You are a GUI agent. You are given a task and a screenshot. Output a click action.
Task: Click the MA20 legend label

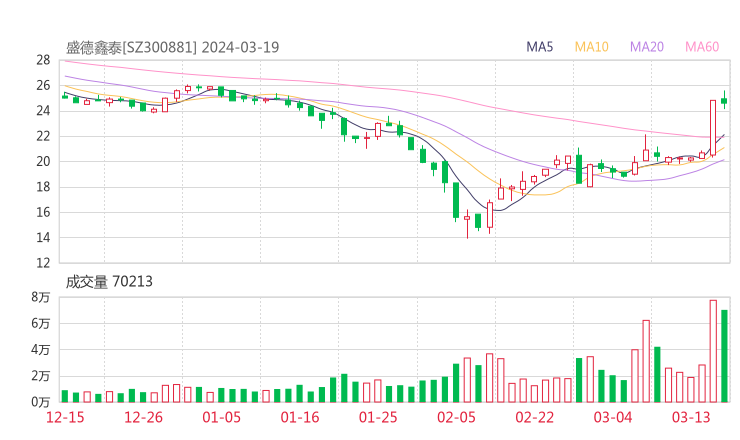pos(647,47)
